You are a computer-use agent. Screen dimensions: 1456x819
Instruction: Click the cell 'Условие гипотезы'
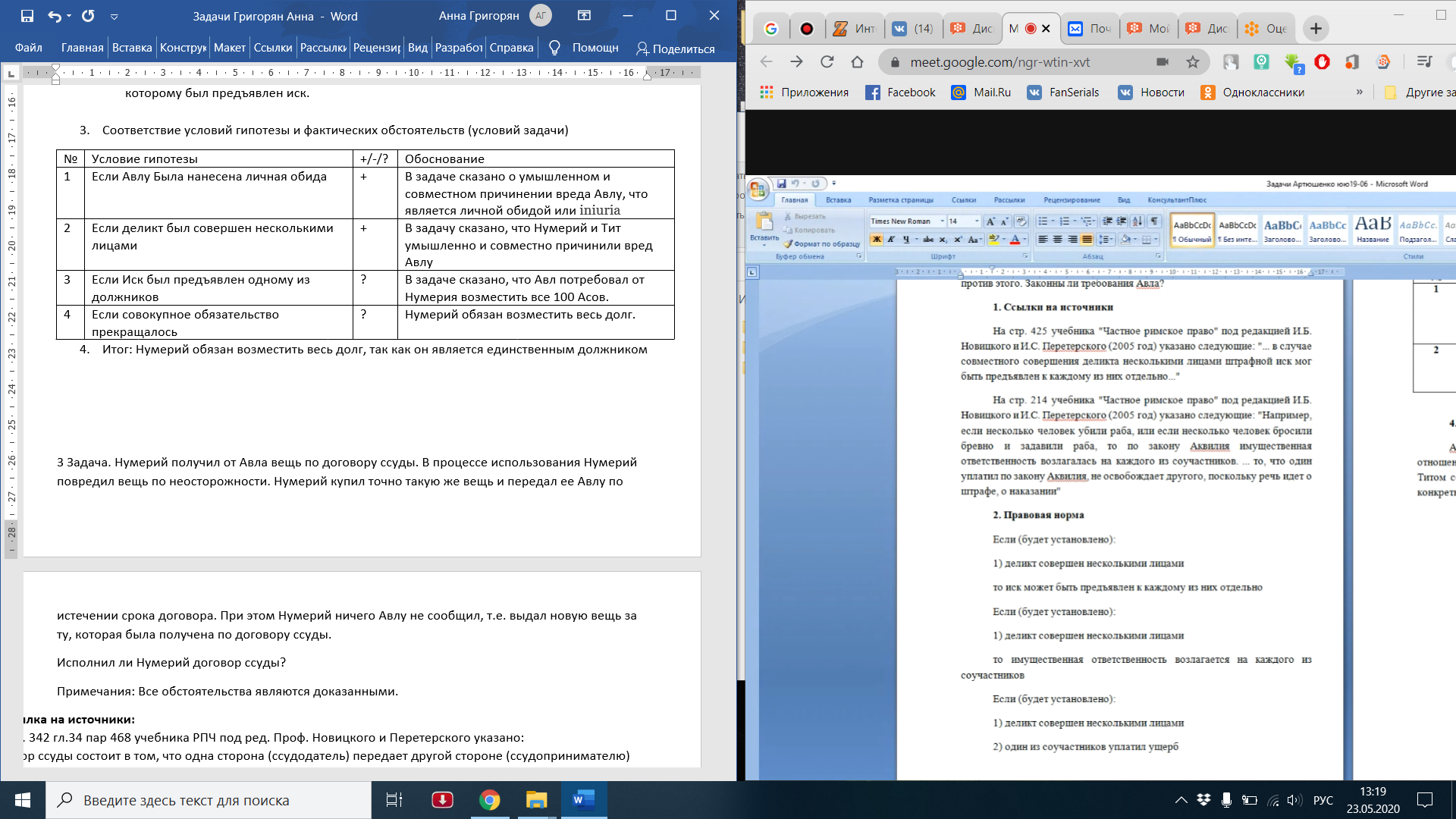218,158
